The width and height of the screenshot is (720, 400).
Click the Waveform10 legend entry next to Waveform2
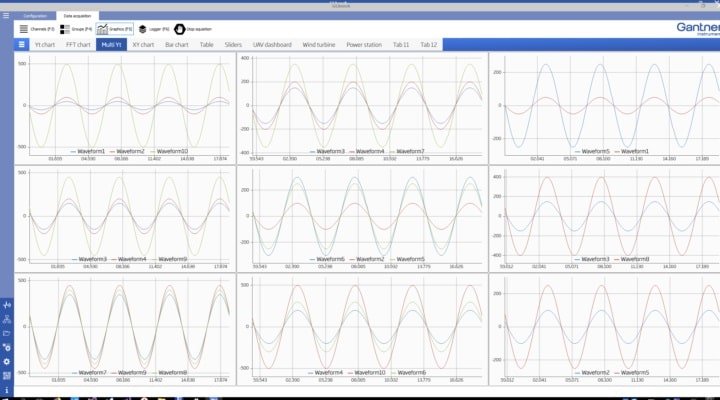[x=169, y=151]
